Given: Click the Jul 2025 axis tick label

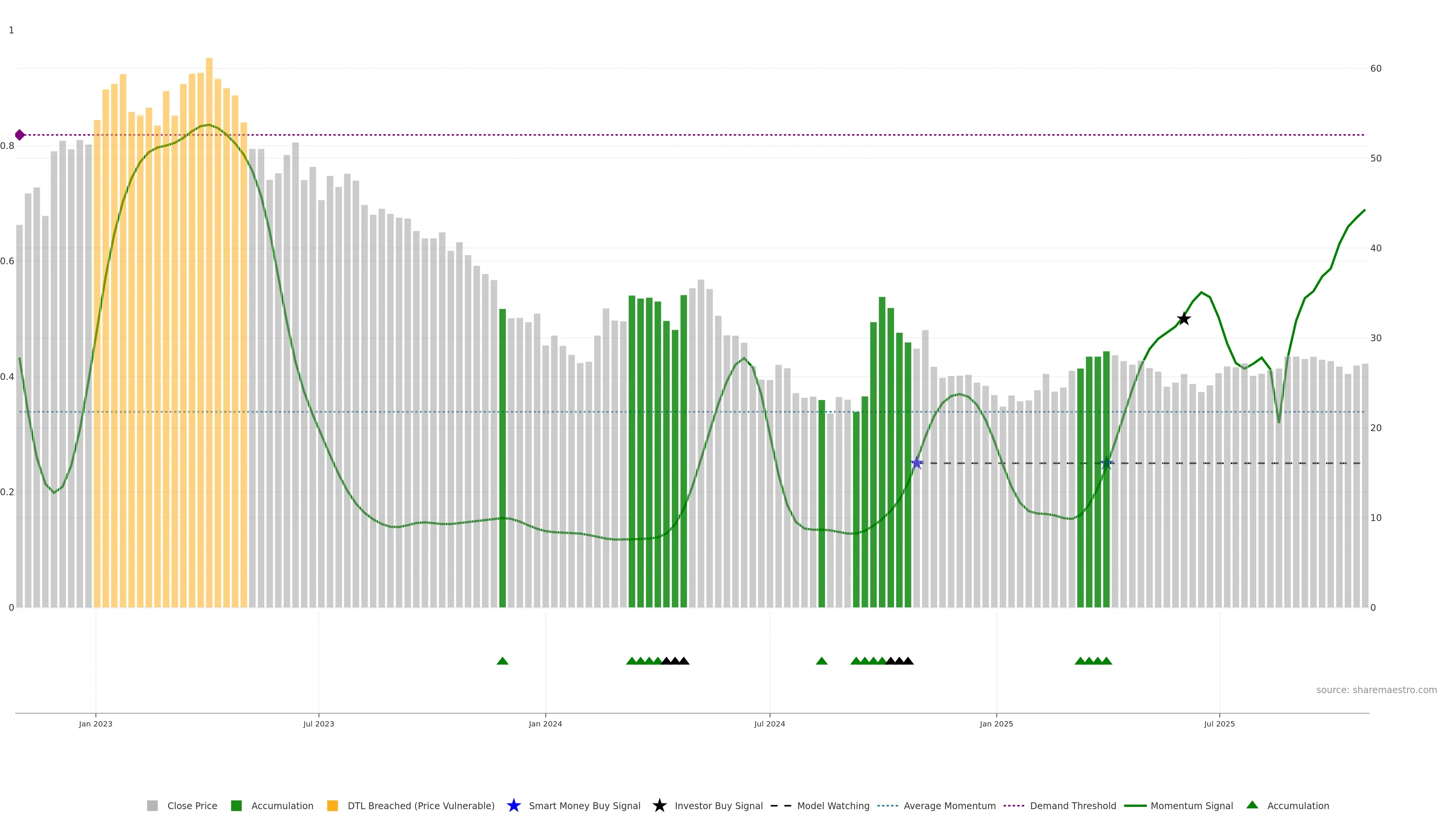Looking at the screenshot, I should coord(1219,723).
